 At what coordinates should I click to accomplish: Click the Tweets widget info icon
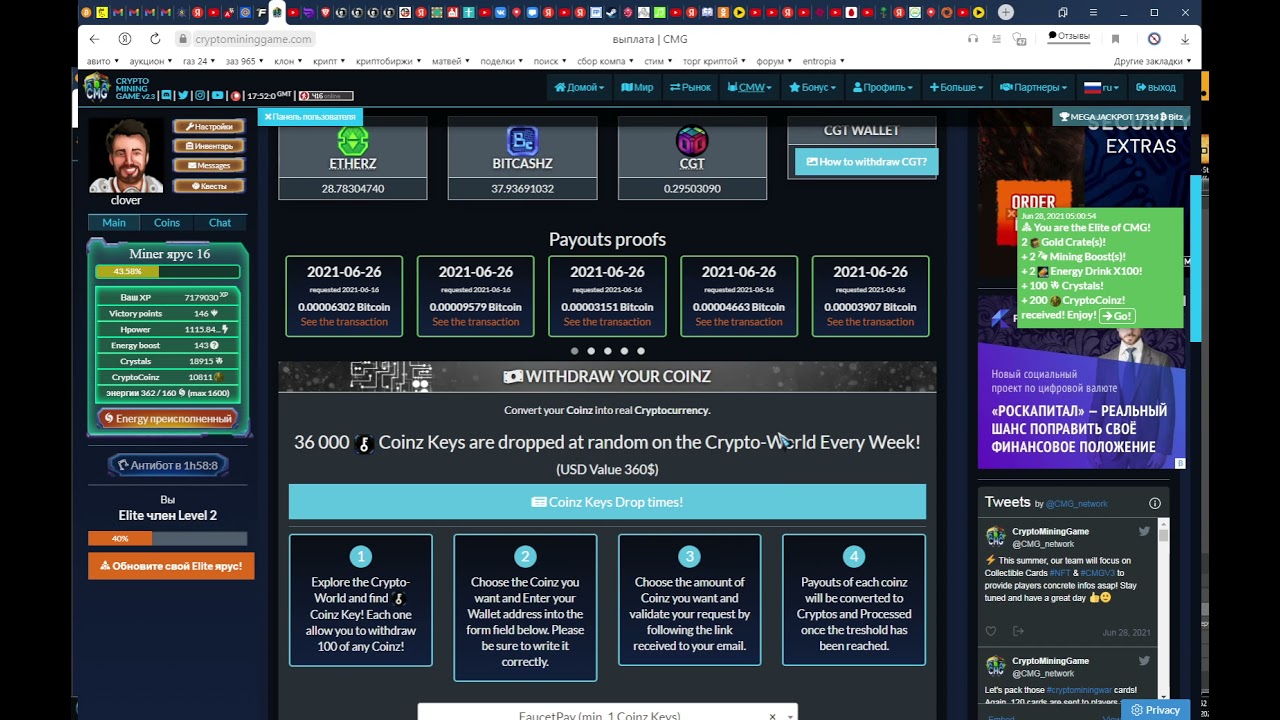coord(1155,503)
